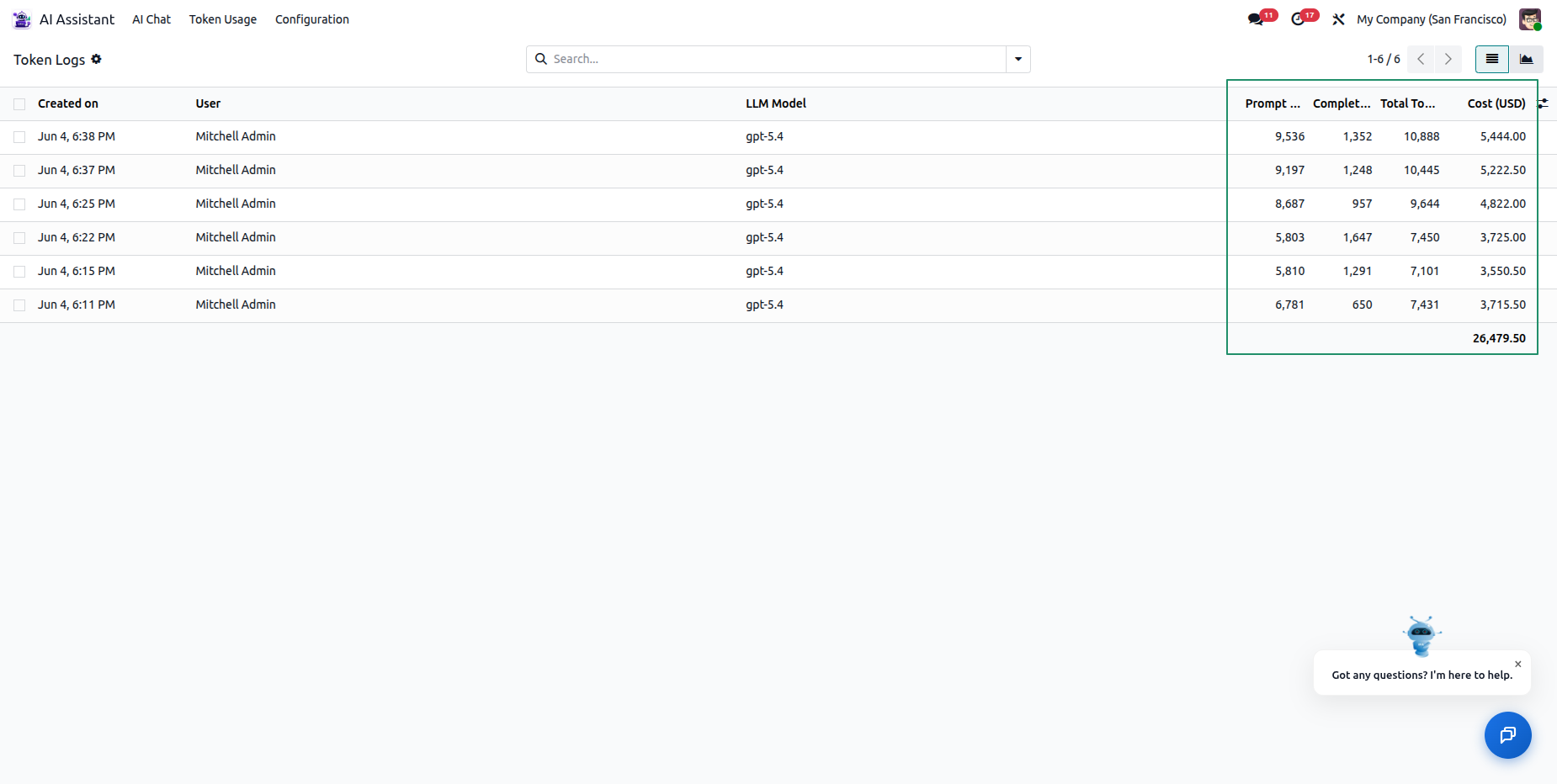Sort by Cost (USD) column header
Image resolution: width=1557 pixels, height=784 pixels.
(x=1496, y=103)
